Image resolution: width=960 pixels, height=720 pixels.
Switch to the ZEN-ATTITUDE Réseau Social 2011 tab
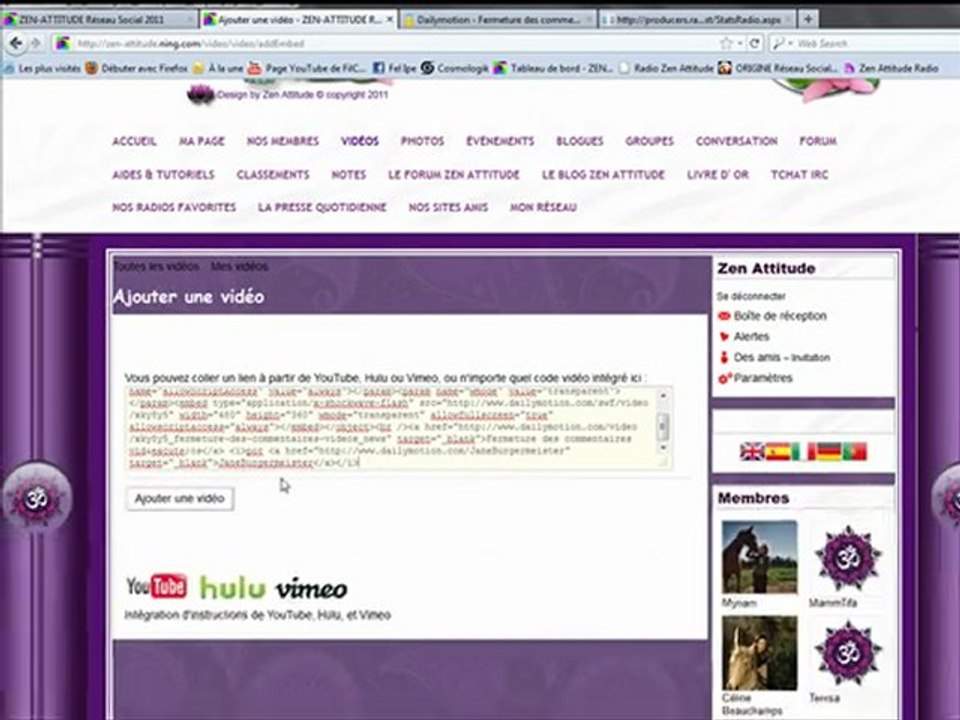(99, 20)
